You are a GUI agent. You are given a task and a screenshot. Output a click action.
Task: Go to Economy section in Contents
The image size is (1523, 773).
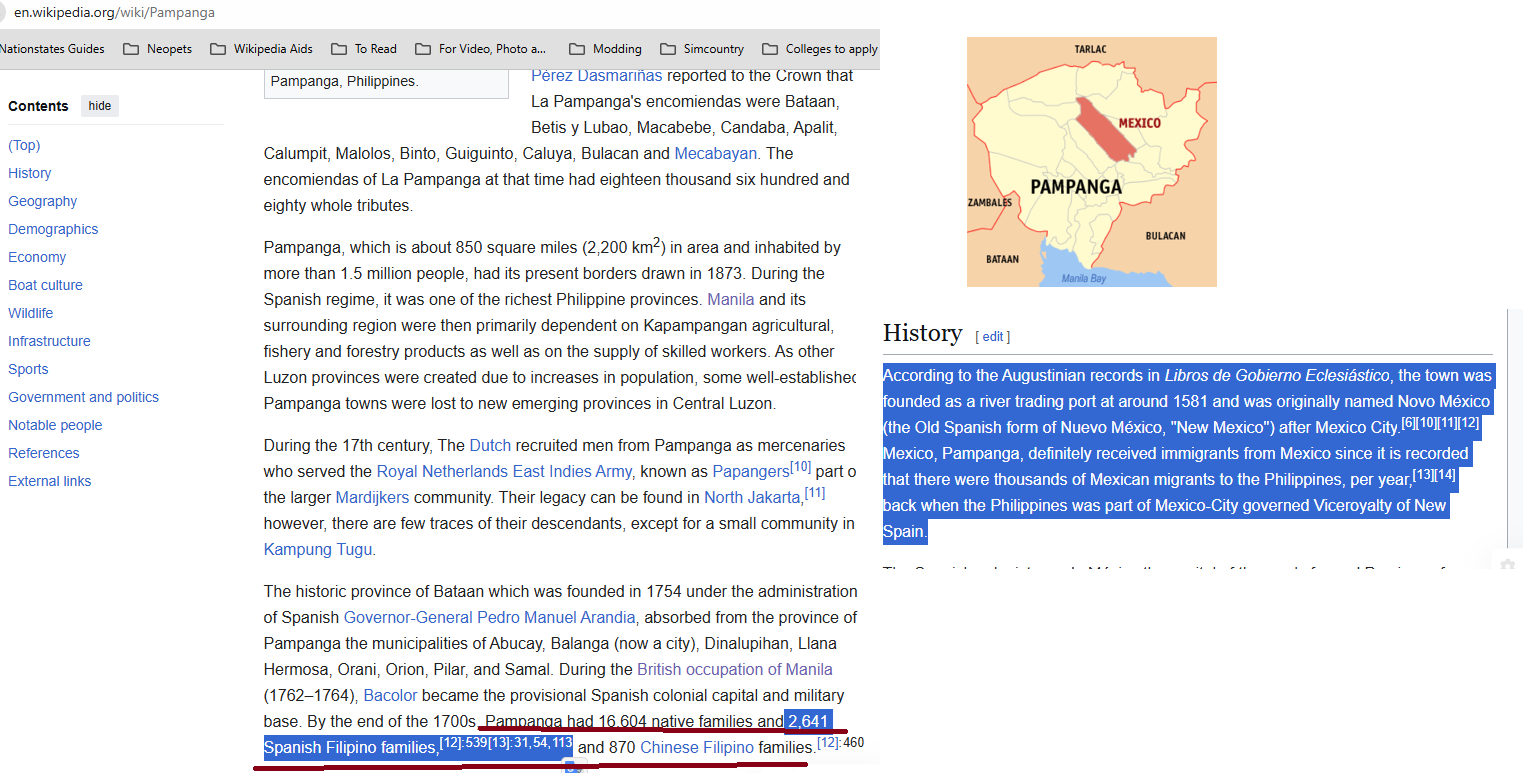point(37,257)
